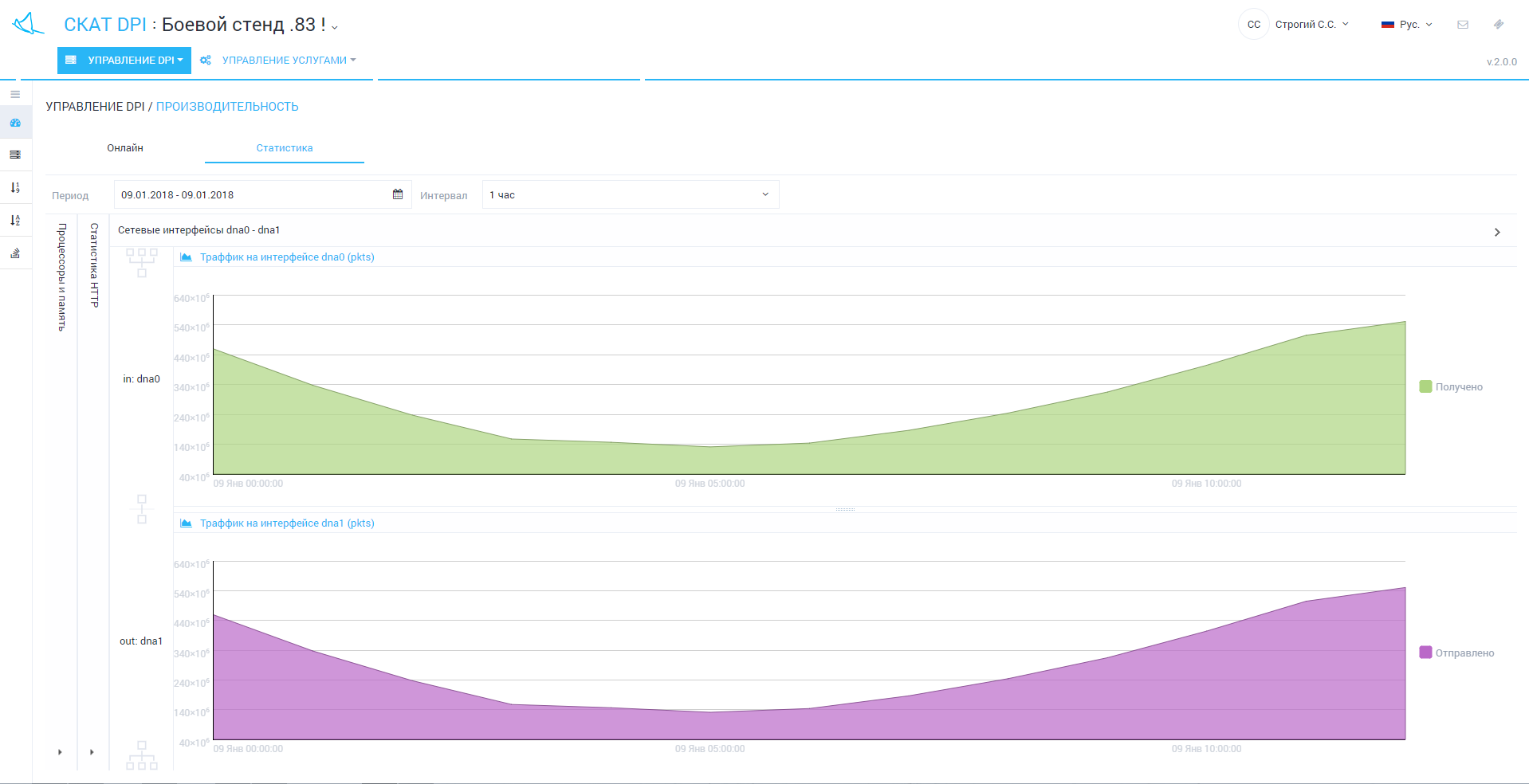Open the performance gauge sidebar icon
1529x784 pixels.
(15, 123)
